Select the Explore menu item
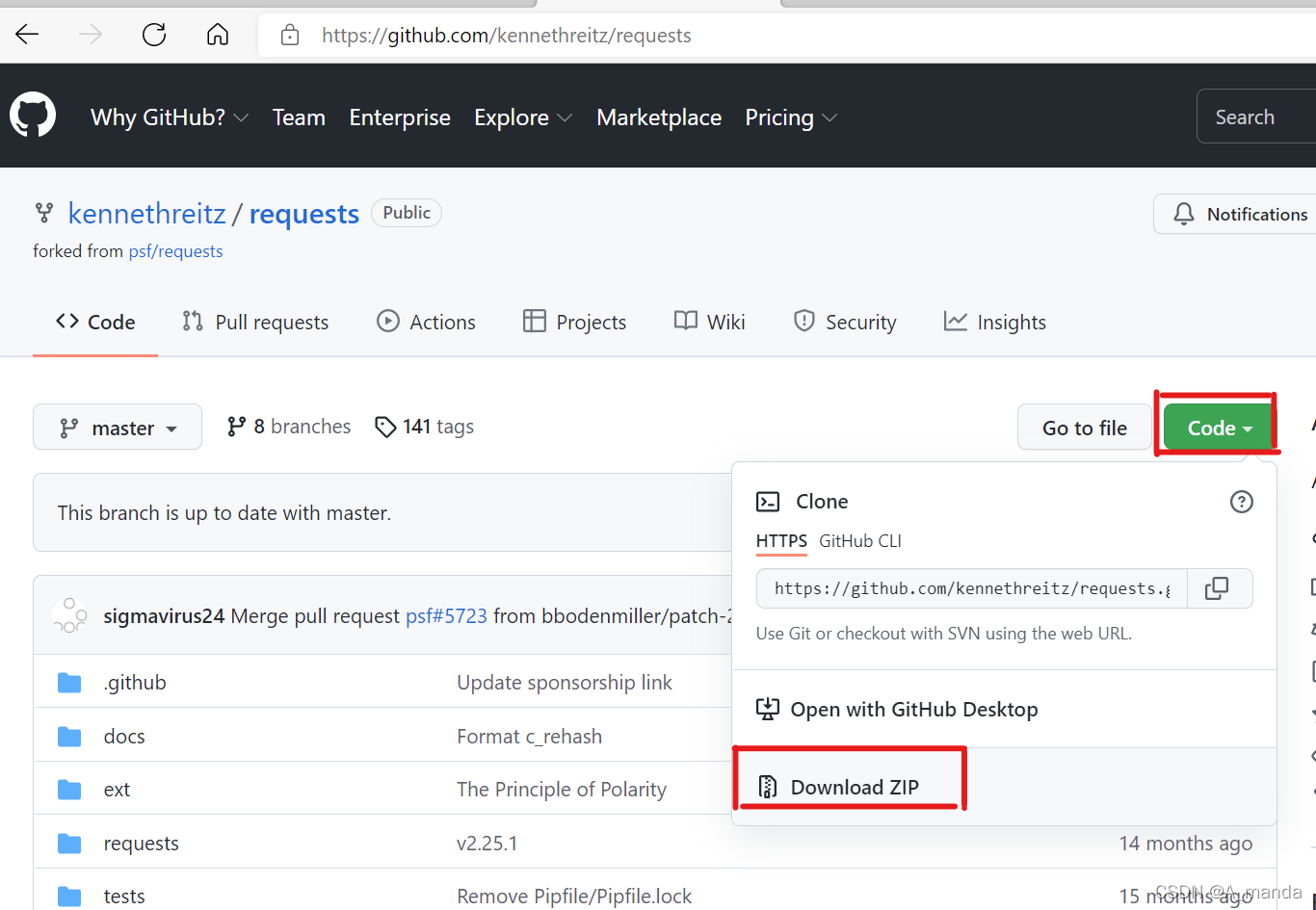 coord(512,117)
